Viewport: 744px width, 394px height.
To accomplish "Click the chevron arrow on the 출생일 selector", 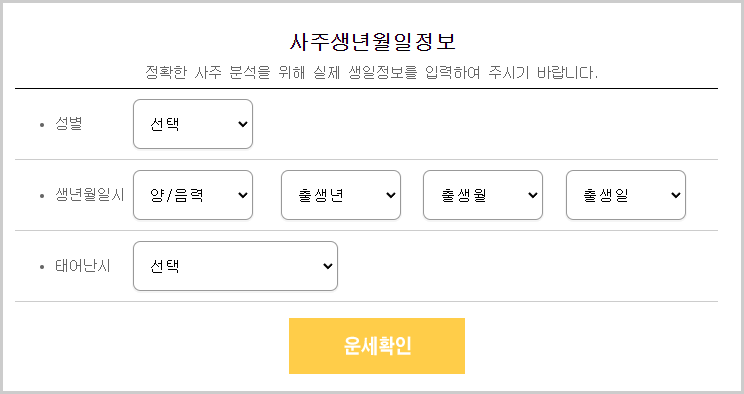I will (676, 195).
